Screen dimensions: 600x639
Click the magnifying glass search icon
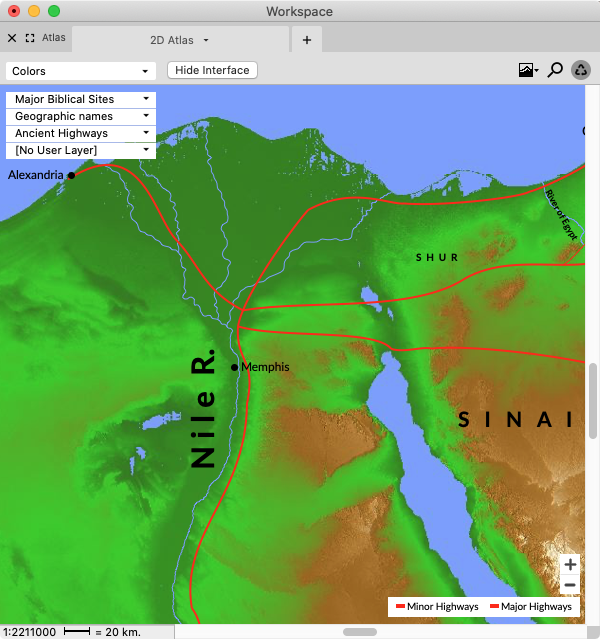(555, 70)
